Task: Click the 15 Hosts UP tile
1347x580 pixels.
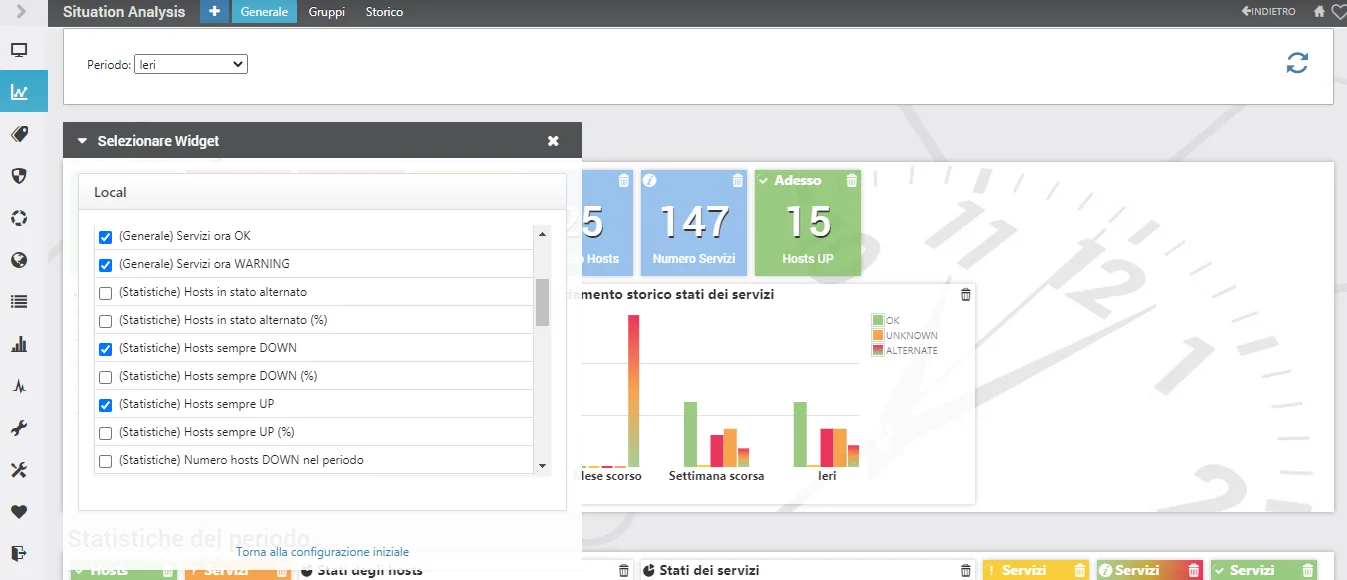Action: [808, 222]
